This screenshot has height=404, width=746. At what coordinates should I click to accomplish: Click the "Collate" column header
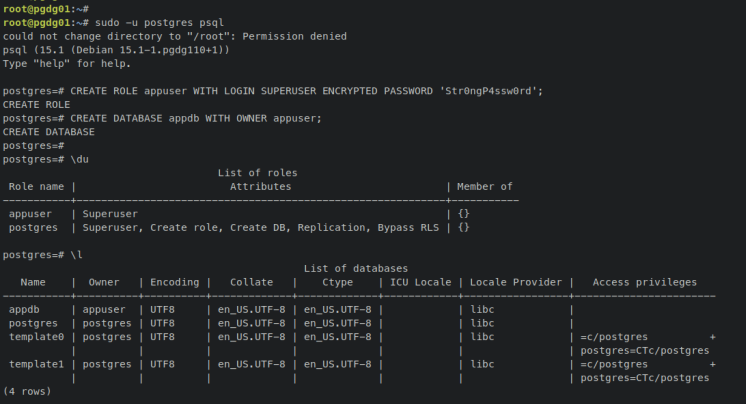(251, 282)
